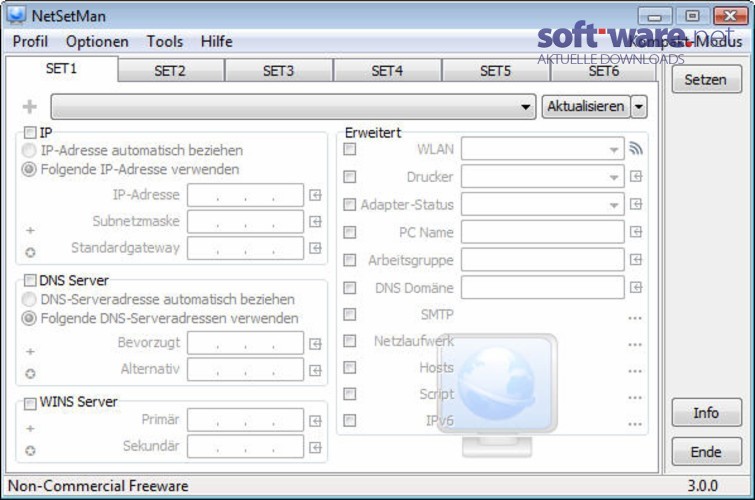Tick the Drucker checkbox
The width and height of the screenshot is (755, 500).
(x=350, y=177)
